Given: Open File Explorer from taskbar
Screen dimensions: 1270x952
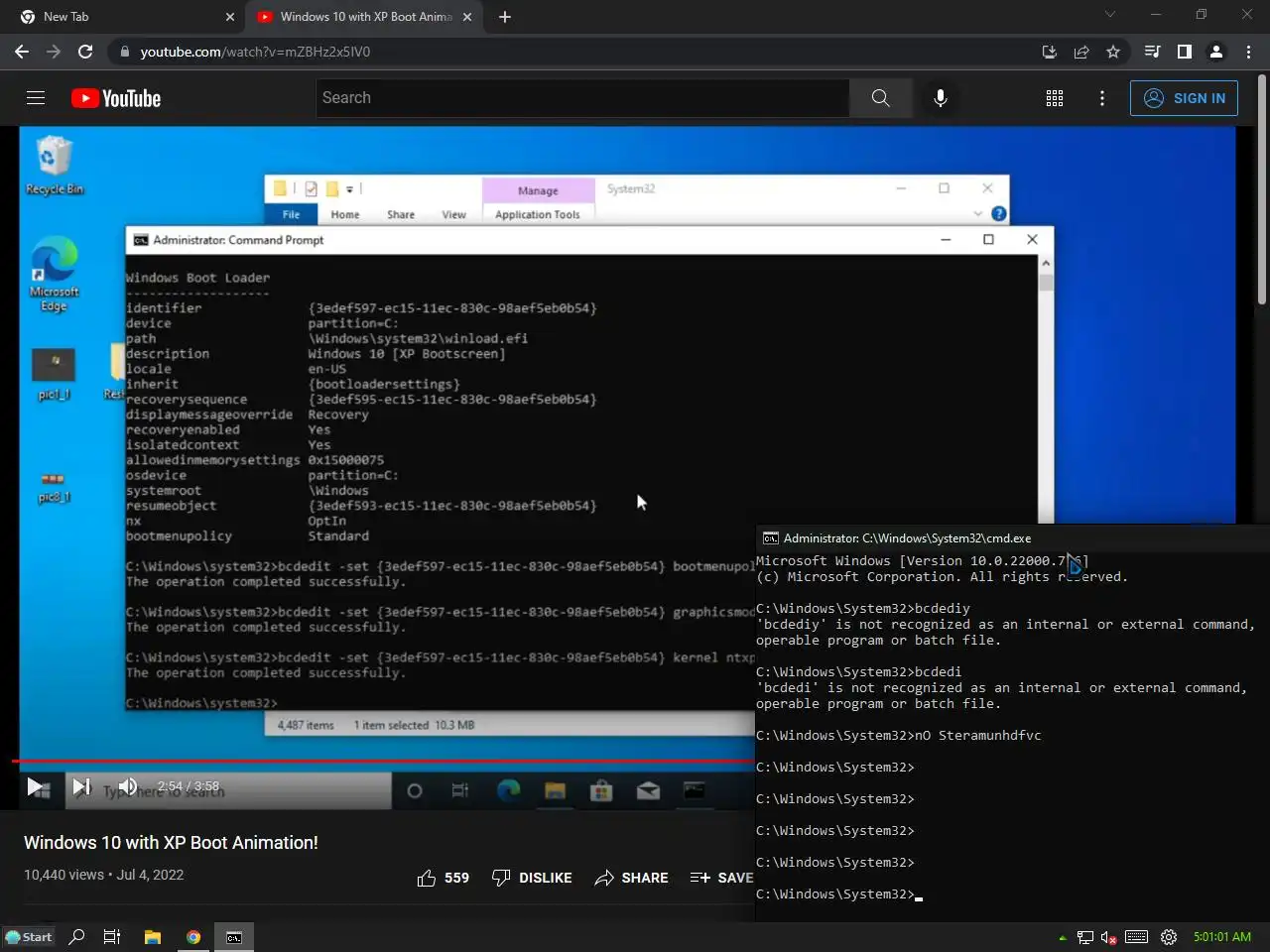Looking at the screenshot, I should tap(153, 937).
